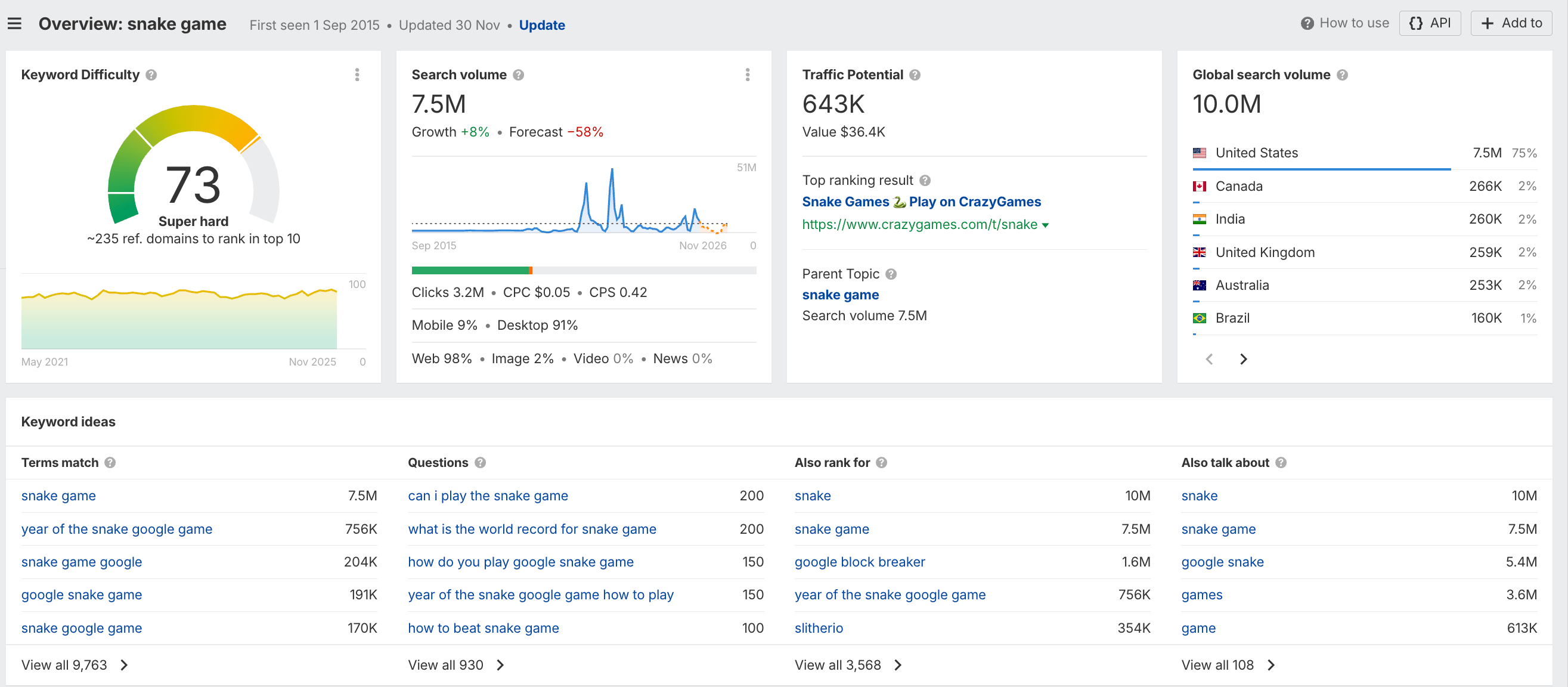1568x687 pixels.
Task: Click the Add to button
Action: (x=1511, y=23)
